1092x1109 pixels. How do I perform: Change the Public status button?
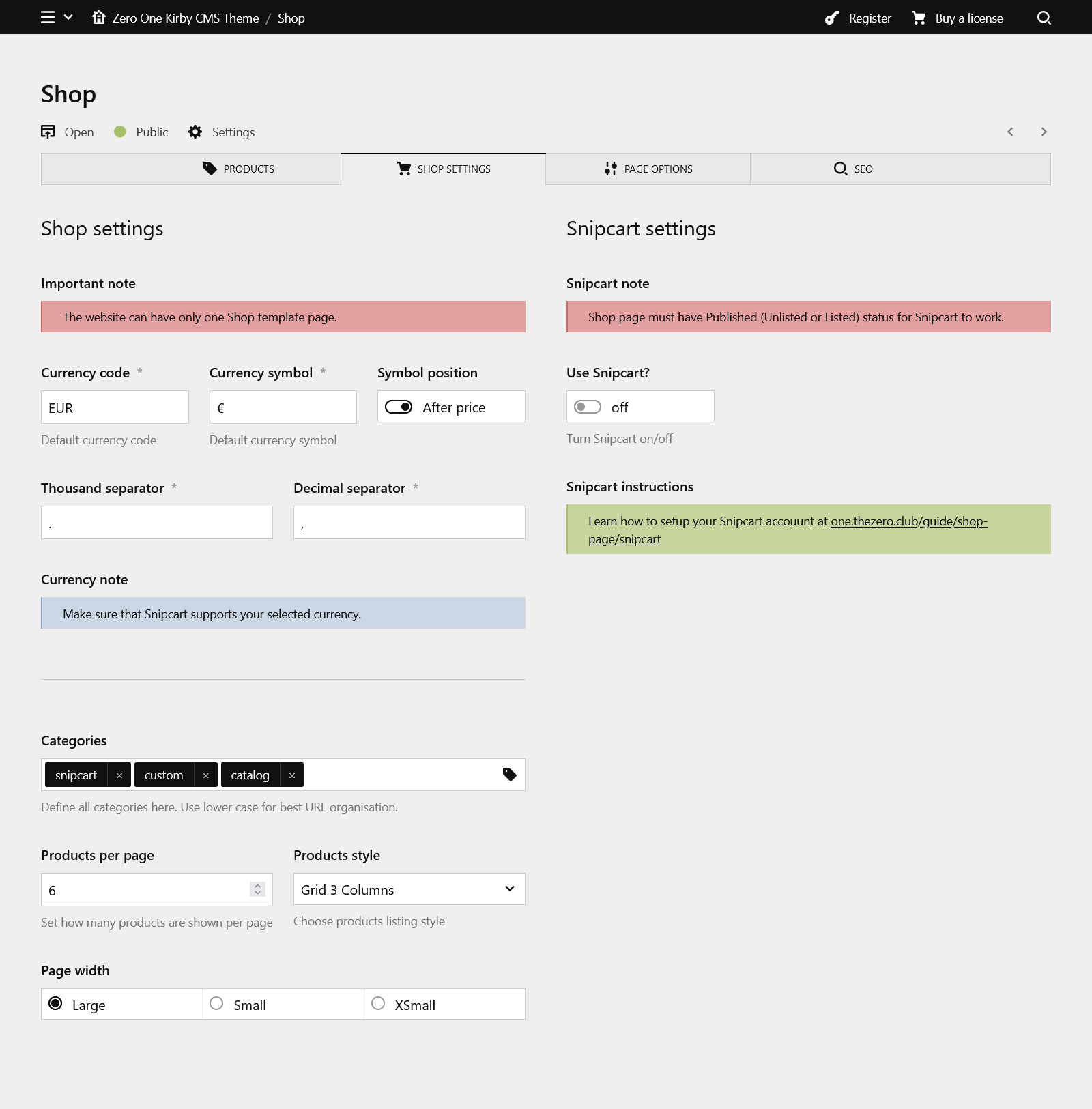click(x=141, y=132)
